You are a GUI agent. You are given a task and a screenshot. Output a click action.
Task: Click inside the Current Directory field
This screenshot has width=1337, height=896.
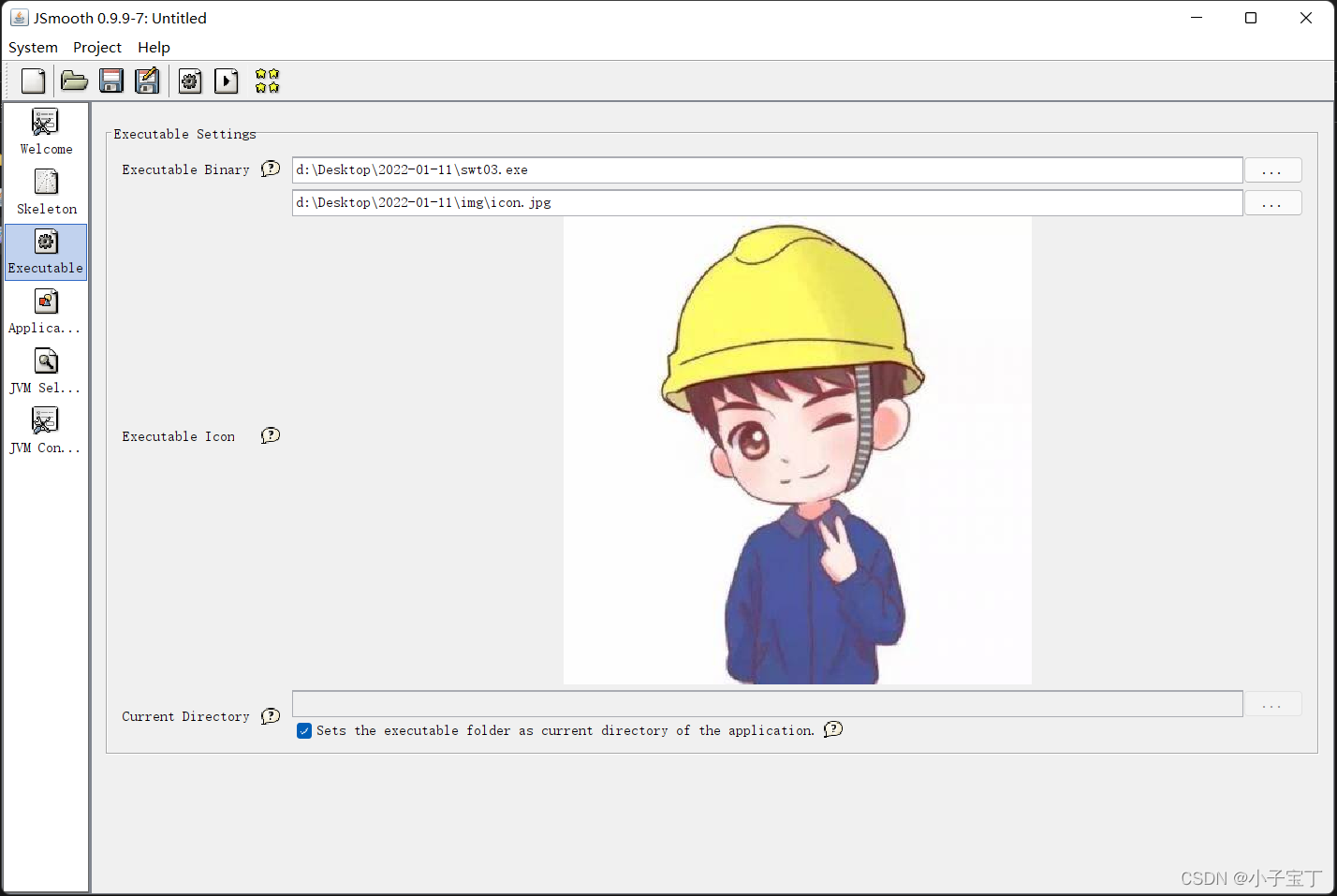pos(768,703)
